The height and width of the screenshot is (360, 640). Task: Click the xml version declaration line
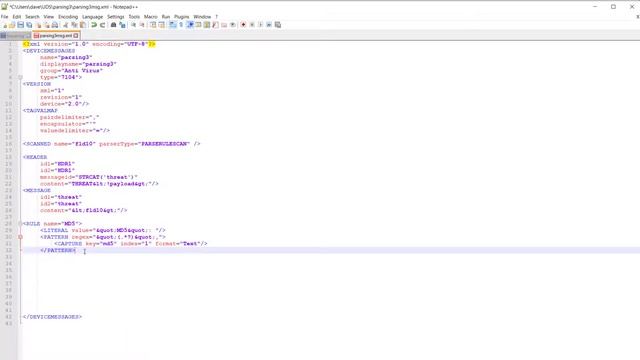tap(89, 44)
